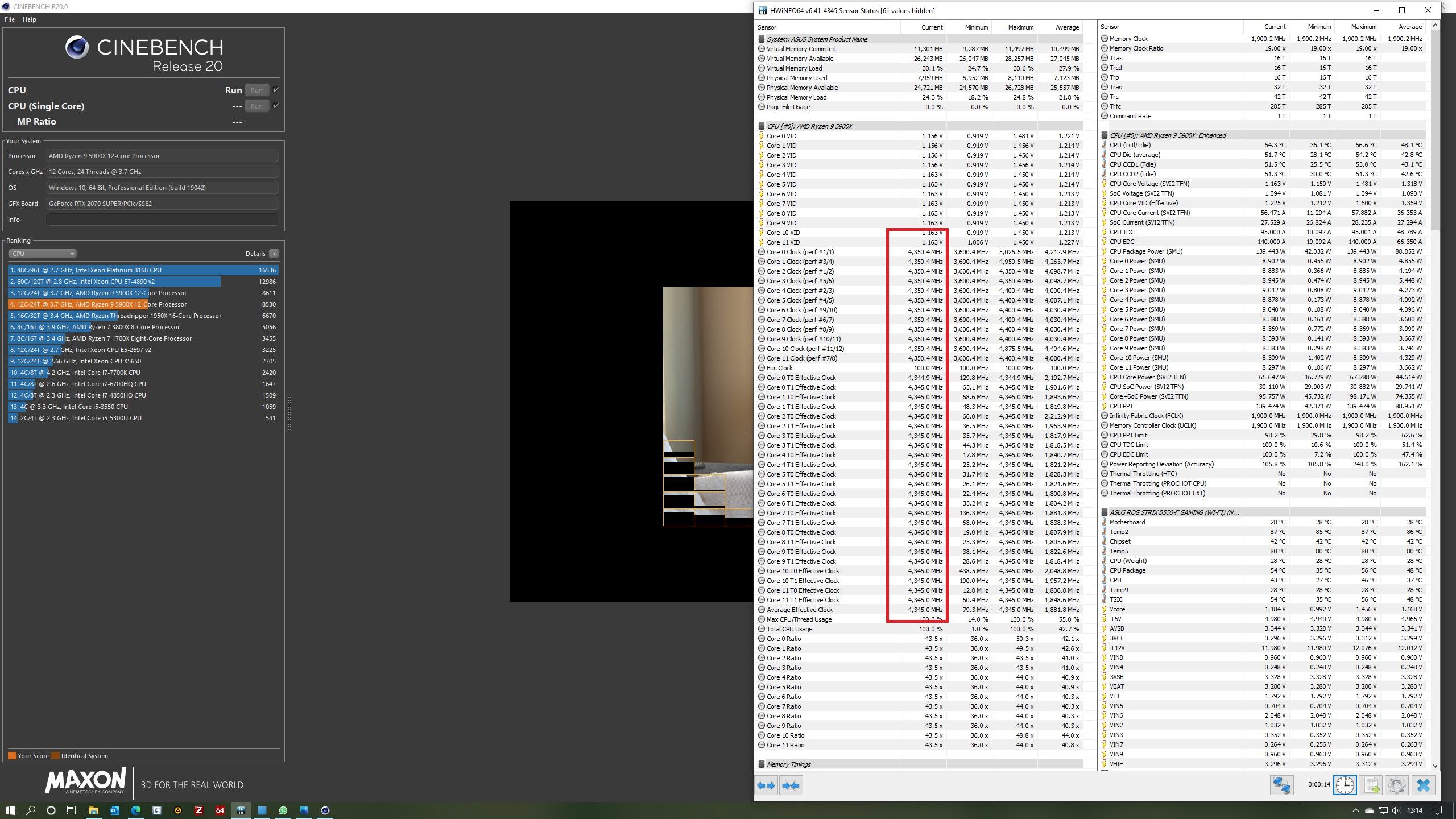Click the Cinebench panel splitter handle
The width and height of the screenshot is (1456, 819).
click(289, 413)
